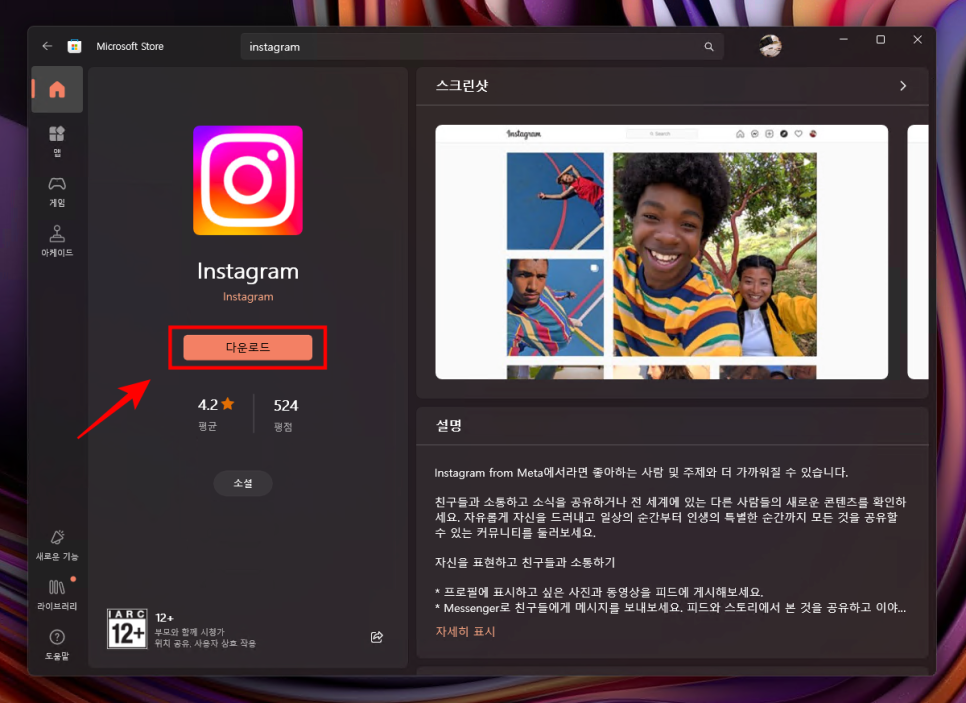Viewport: 966px width, 703px height.
Task: Click the Microsoft Store logo icon
Action: pyautogui.click(x=75, y=46)
